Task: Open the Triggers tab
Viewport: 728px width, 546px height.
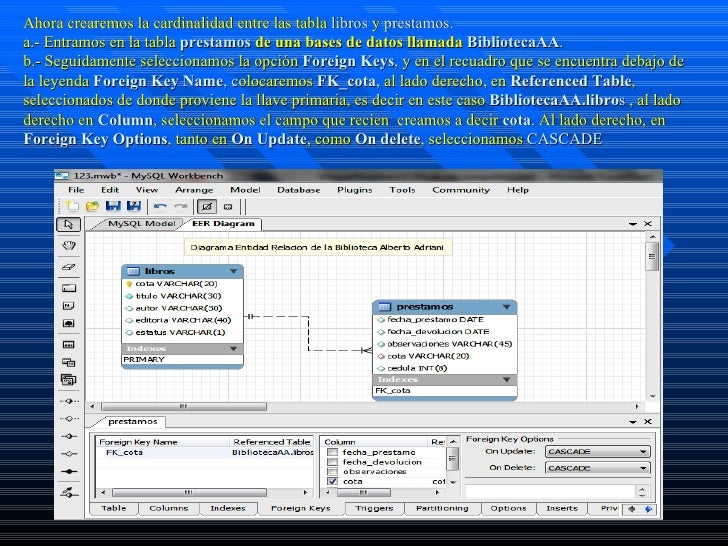Action: 374,508
